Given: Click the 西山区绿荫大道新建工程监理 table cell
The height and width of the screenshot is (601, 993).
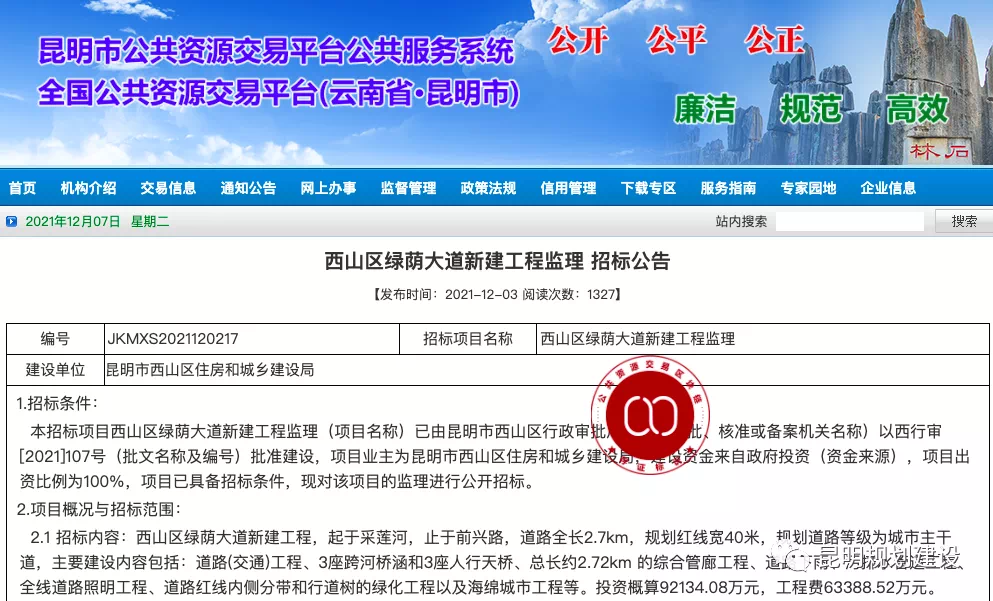Looking at the screenshot, I should click(762, 339).
